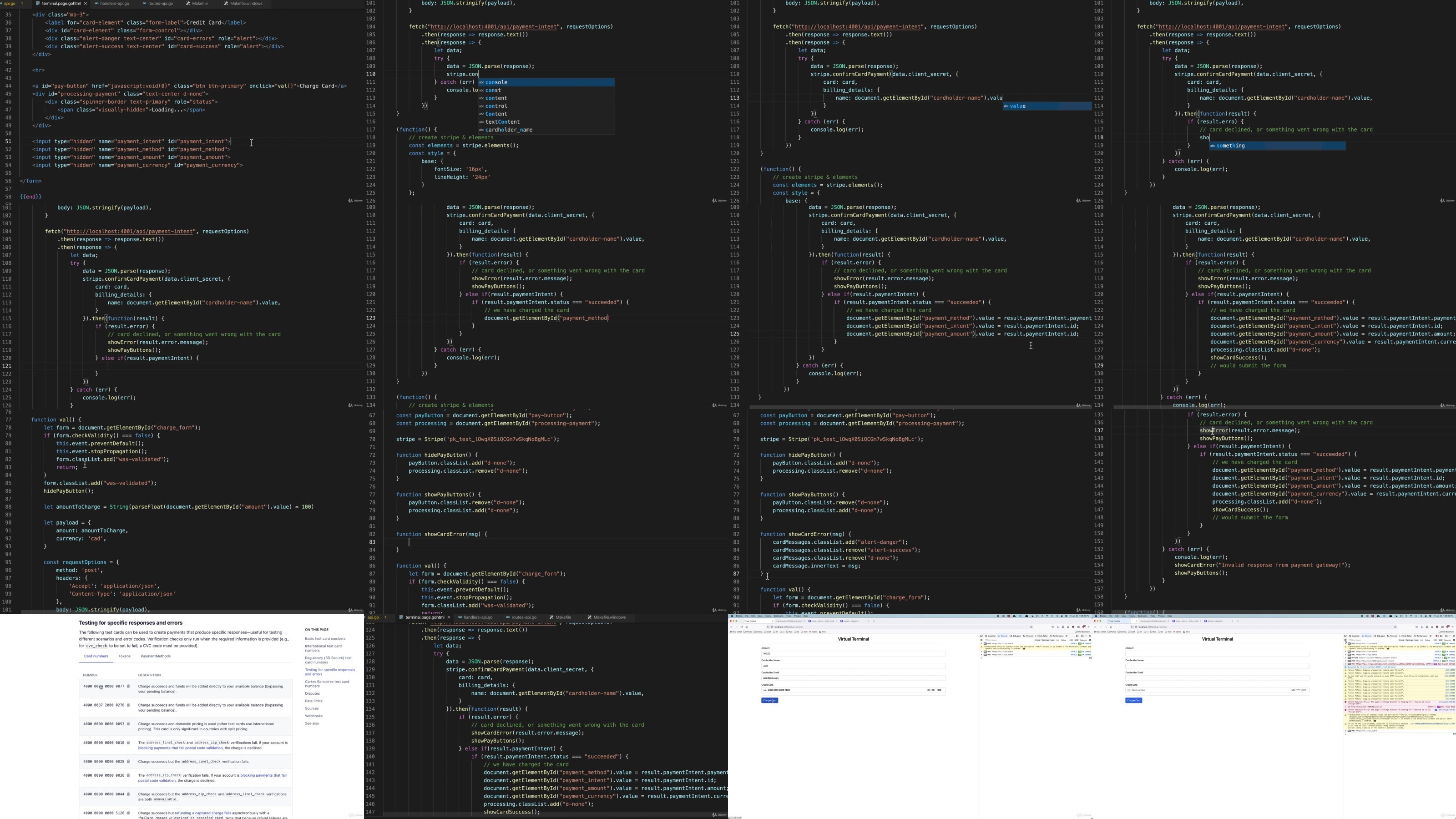Focus the empty Card number field
Image resolution: width=1456 pixels, height=819 pixels.
[1218, 690]
